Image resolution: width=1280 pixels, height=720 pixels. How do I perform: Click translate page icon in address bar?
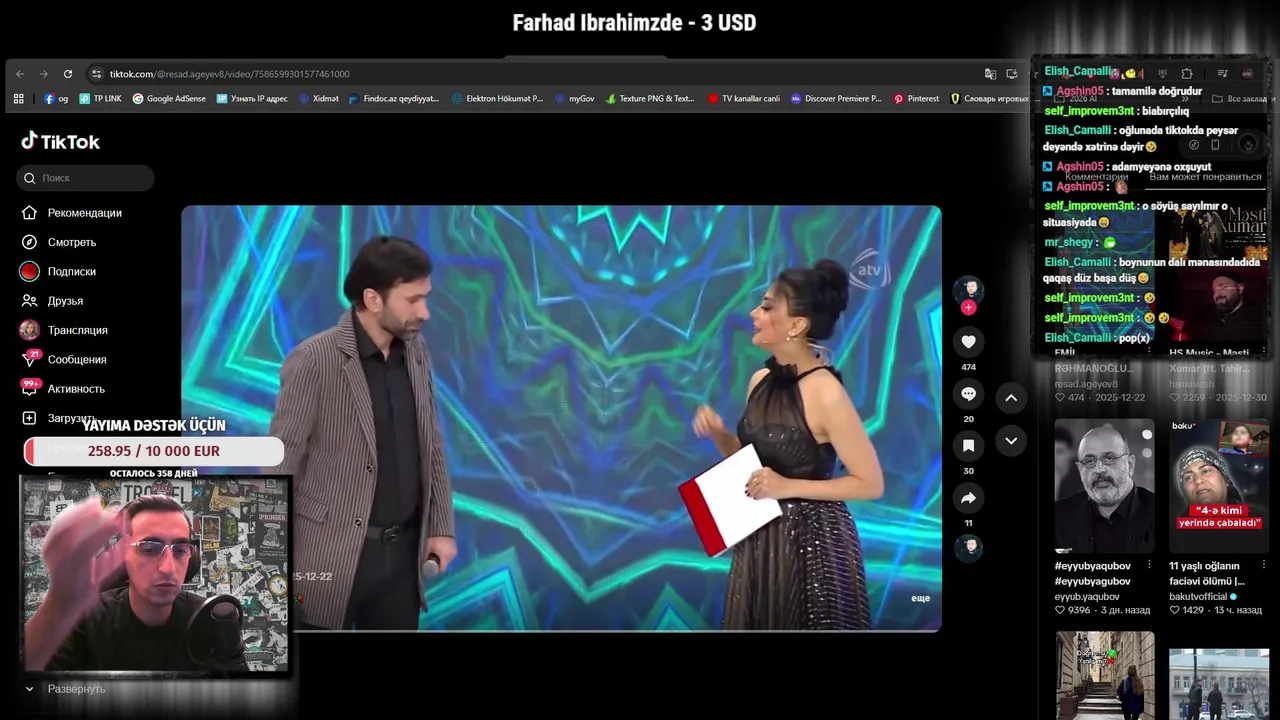click(990, 74)
